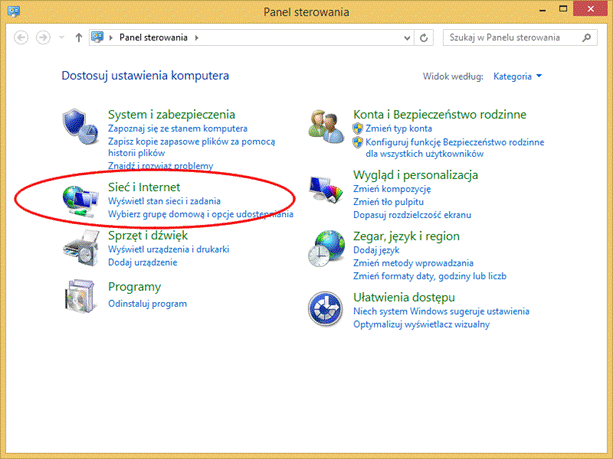Open the System i zabezpieczenia category
The height and width of the screenshot is (459, 613).
[x=171, y=115]
